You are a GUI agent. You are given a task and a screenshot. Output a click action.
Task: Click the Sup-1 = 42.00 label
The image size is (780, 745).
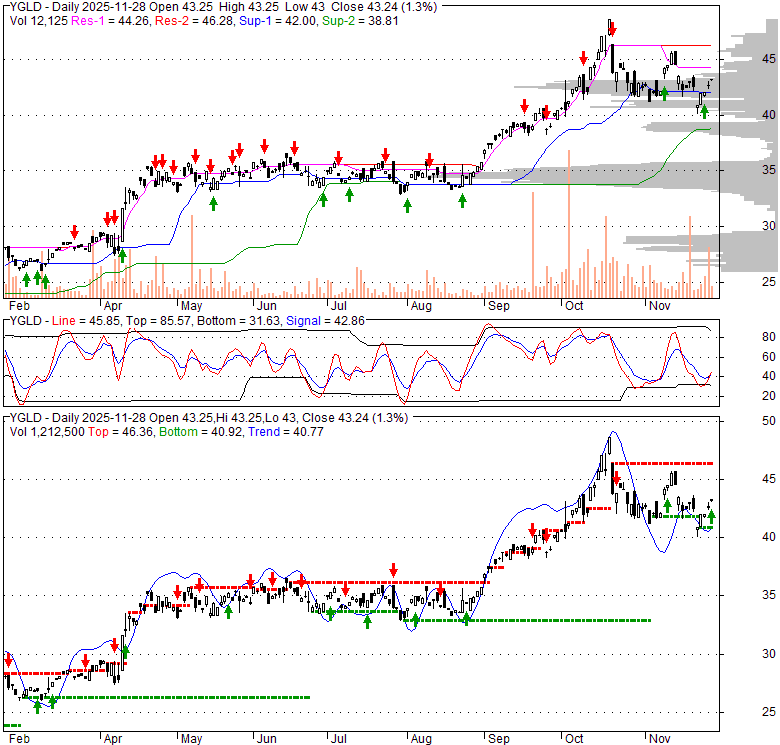278,21
